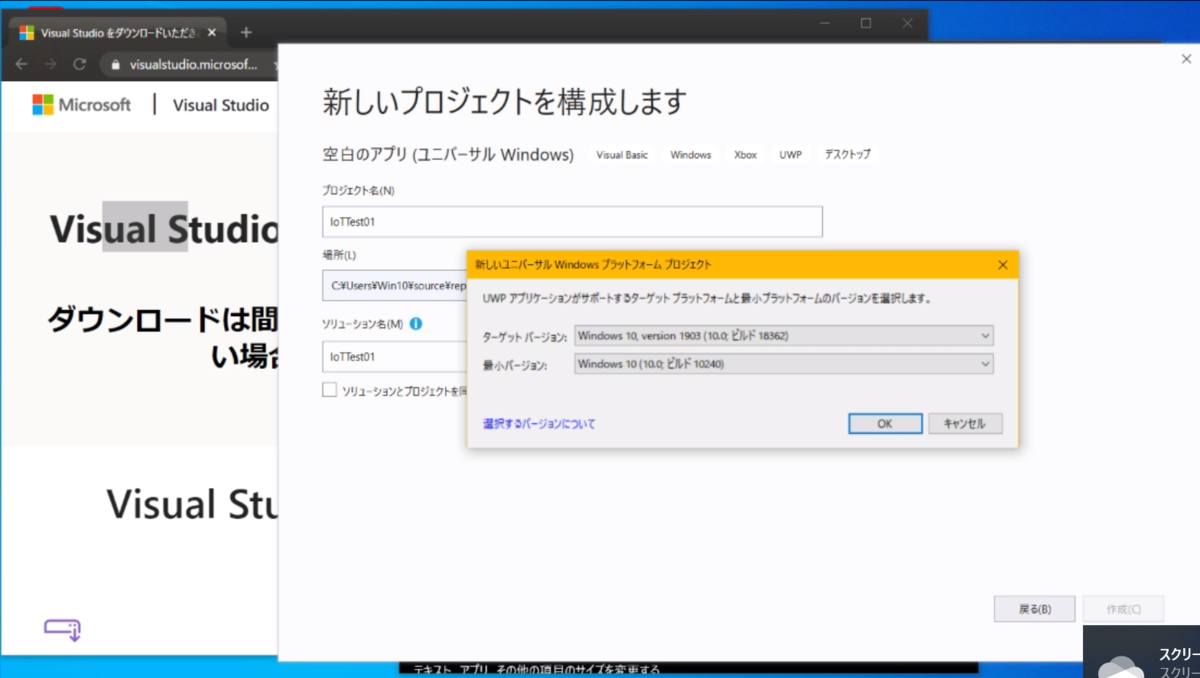Viewport: 1200px width, 678px height.
Task: Click the purple feedback icon at bottom left
Action: tap(60, 631)
